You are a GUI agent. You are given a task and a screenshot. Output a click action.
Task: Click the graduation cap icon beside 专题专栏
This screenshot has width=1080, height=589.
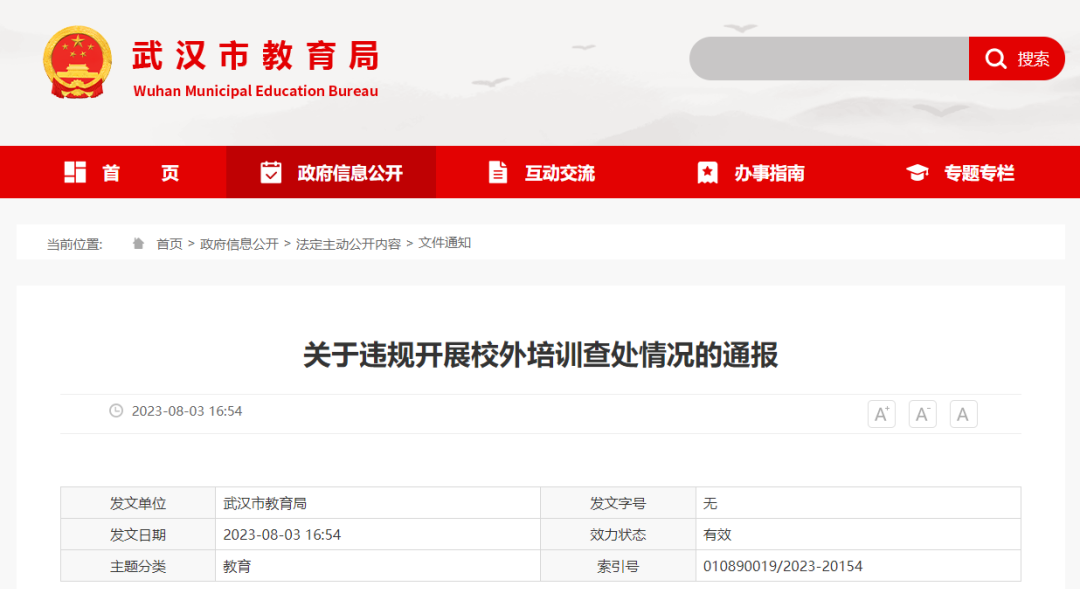(x=917, y=172)
